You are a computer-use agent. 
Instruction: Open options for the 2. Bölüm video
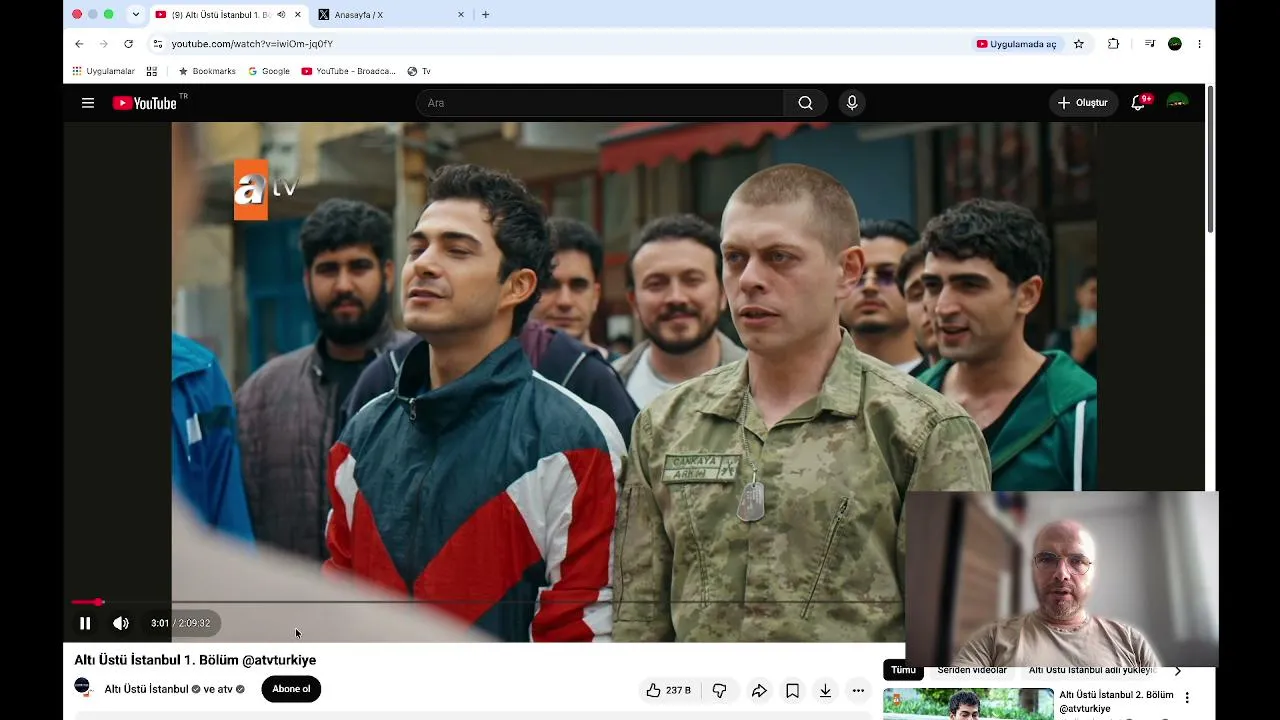point(1187,698)
